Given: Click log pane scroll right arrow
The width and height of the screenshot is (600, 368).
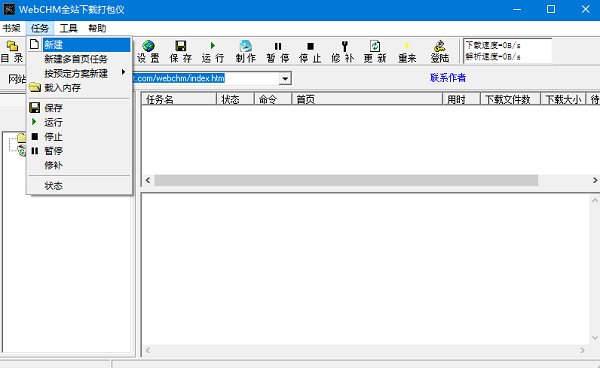Looking at the screenshot, I should pyautogui.click(x=582, y=350).
